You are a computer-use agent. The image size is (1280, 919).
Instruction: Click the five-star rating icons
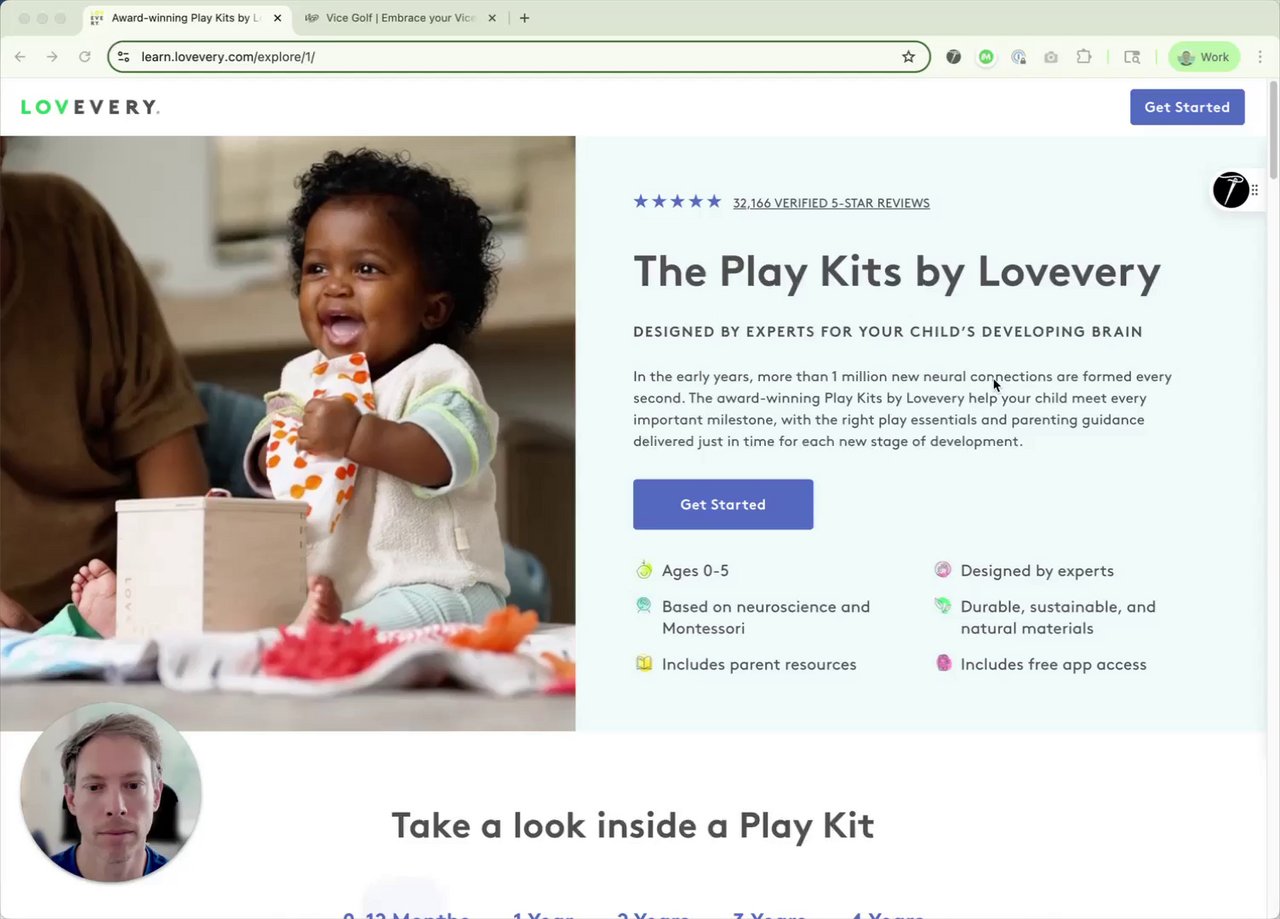coord(677,202)
